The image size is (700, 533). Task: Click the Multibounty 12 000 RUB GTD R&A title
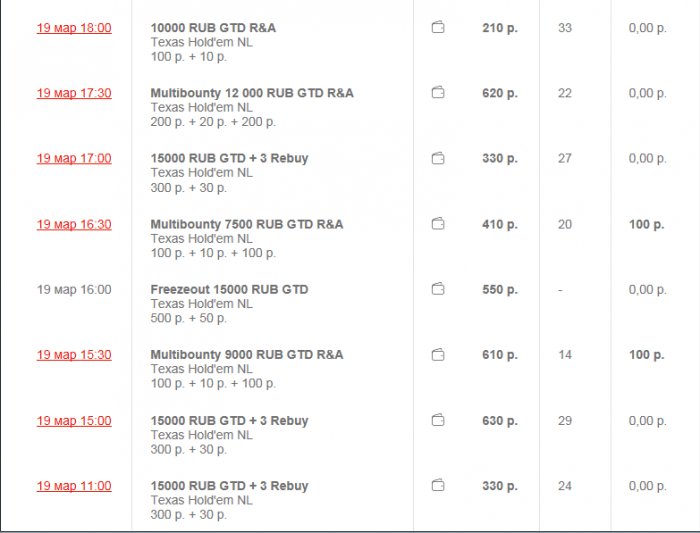252,93
